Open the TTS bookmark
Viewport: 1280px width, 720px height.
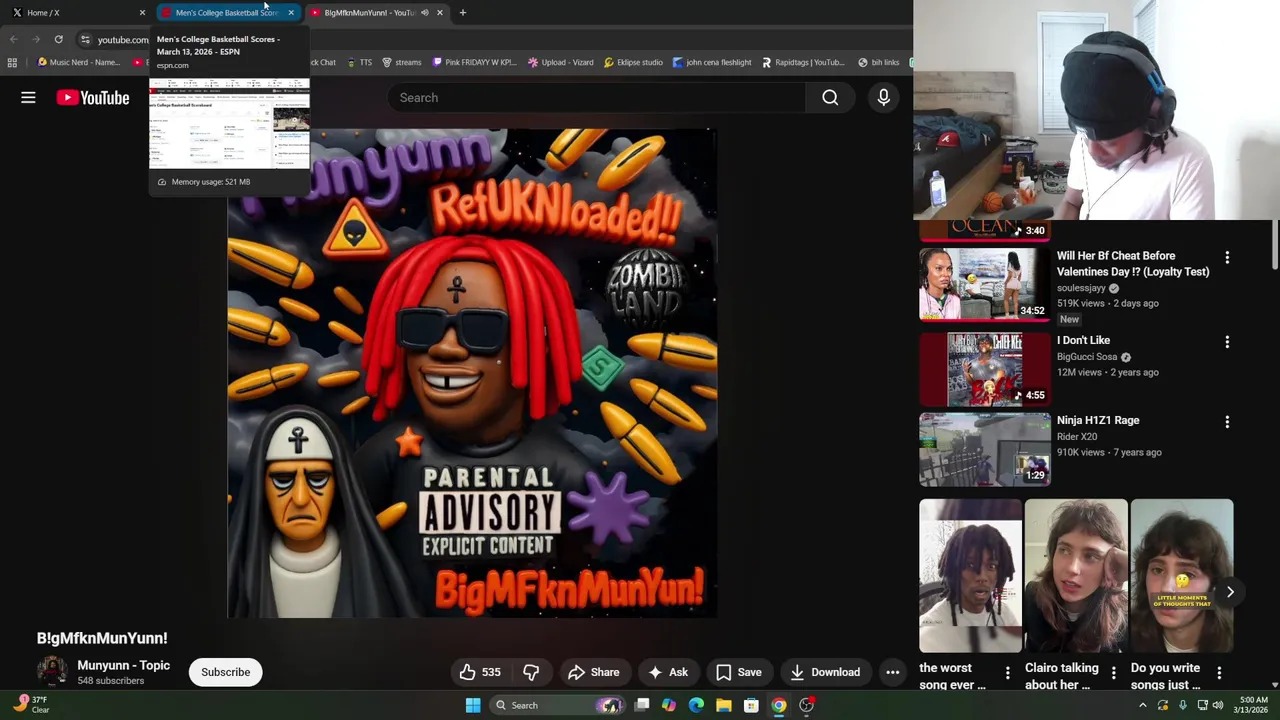click(359, 62)
